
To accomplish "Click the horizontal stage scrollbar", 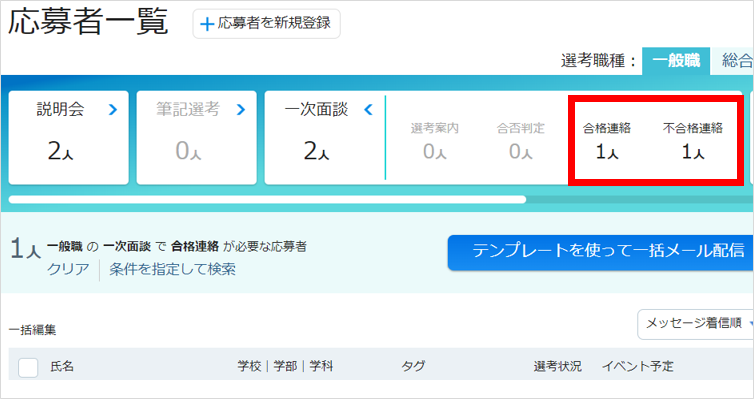I will coord(267,200).
